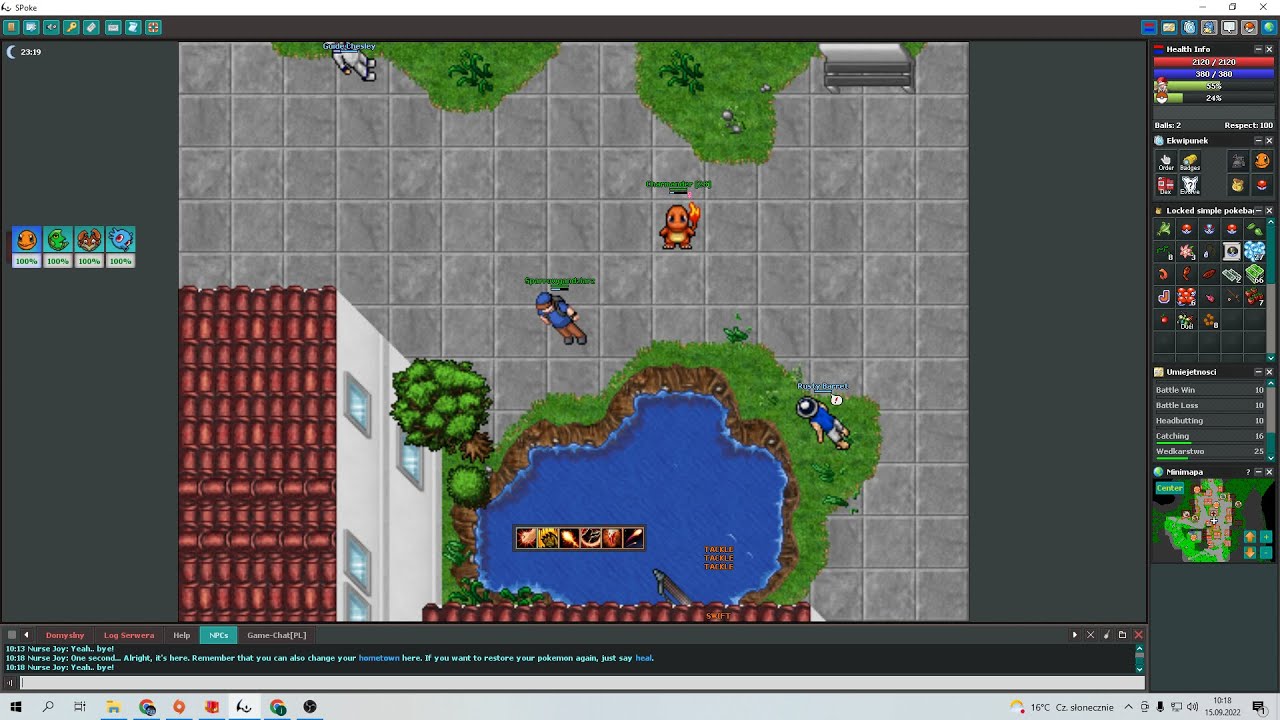
Task: Go down a minimap floor
Action: tap(1250, 553)
